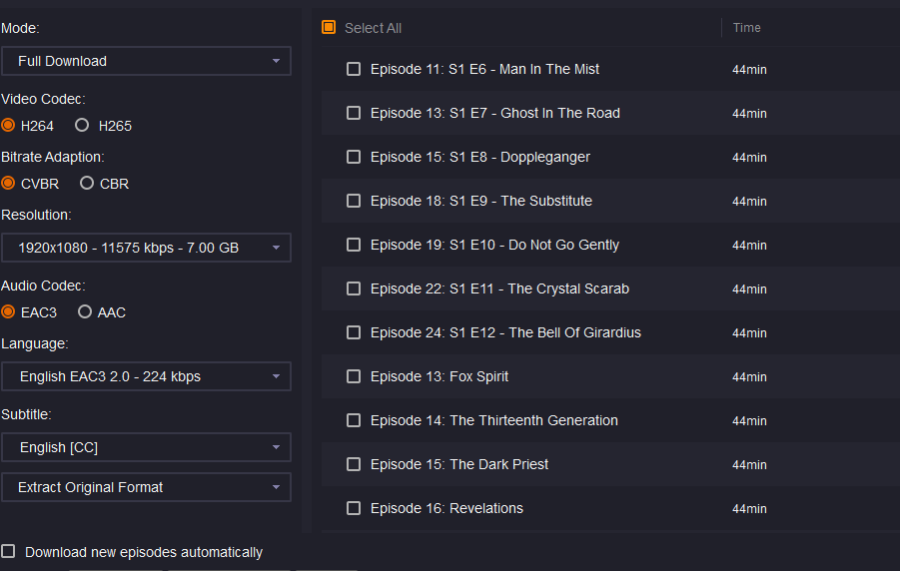Enable Download new episodes automatically
900x571 pixels.
[8, 551]
